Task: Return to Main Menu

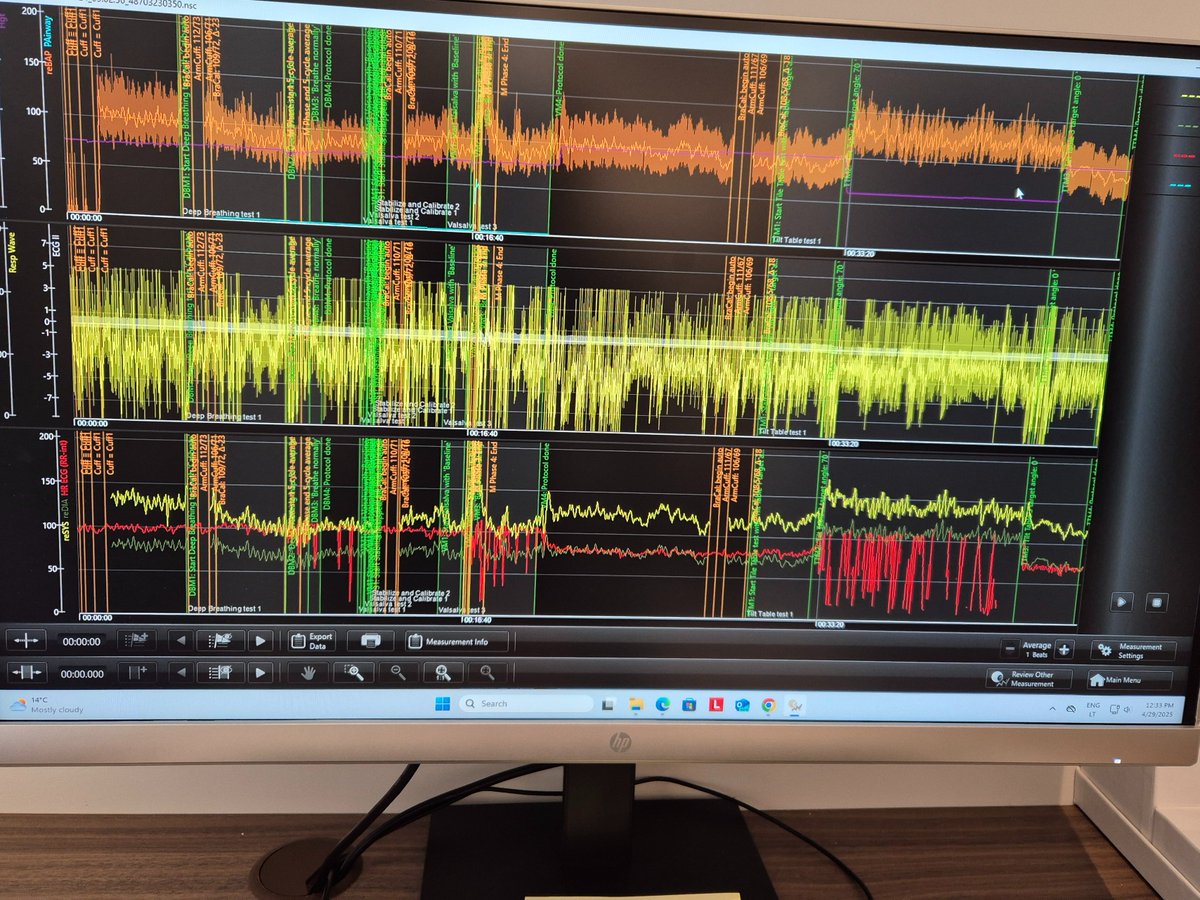Action: tap(1129, 680)
